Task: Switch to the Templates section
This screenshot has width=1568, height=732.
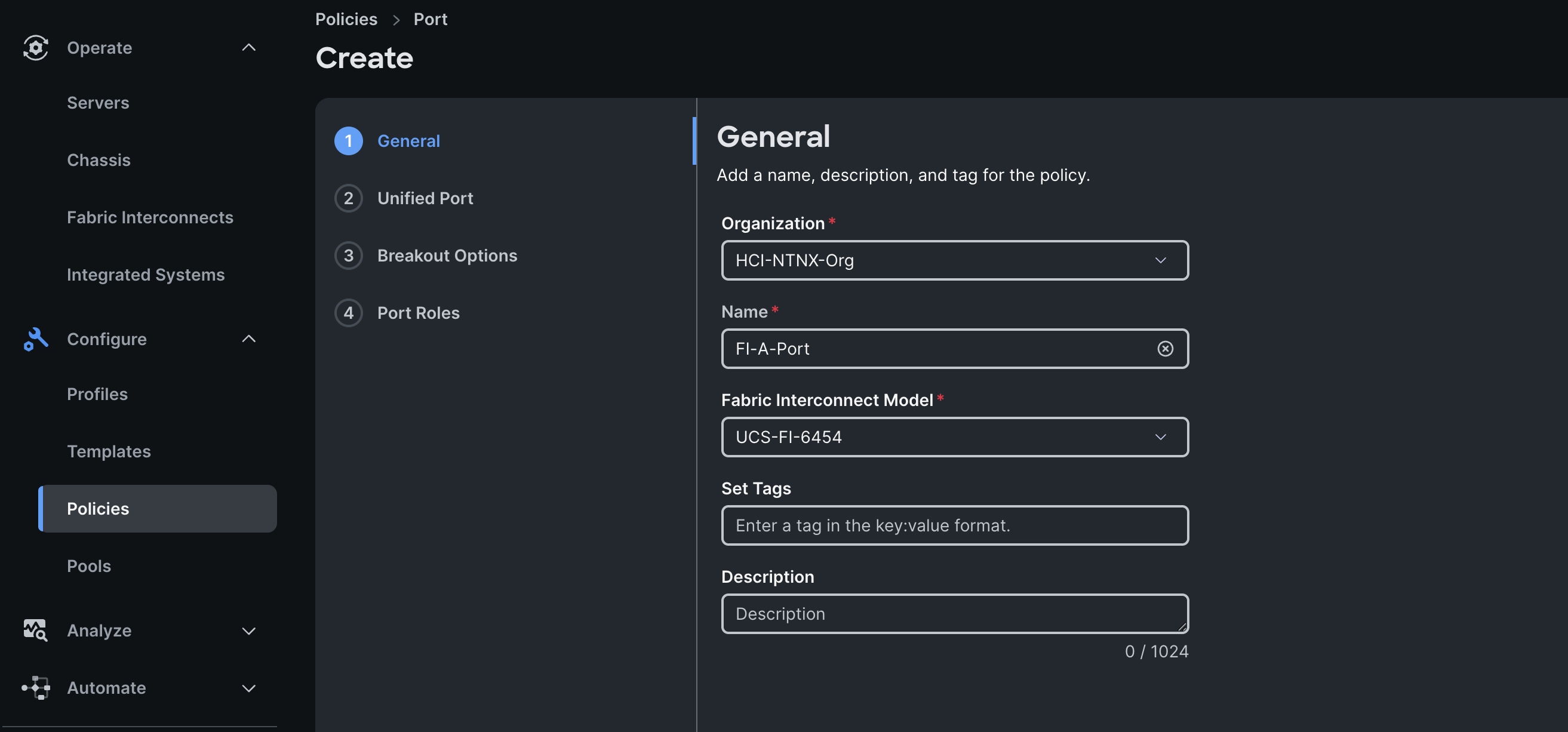Action: (109, 451)
